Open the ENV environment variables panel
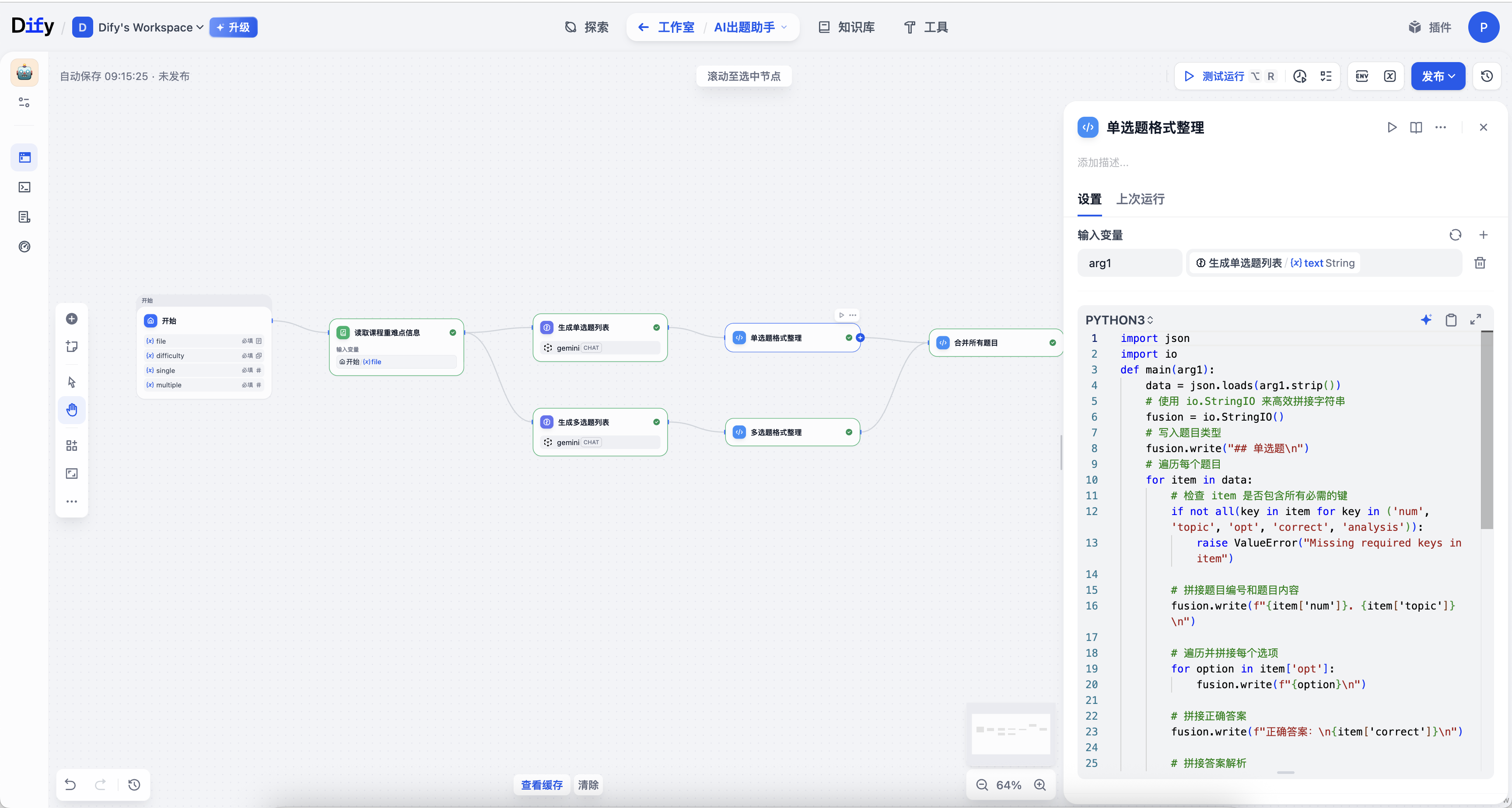This screenshot has height=808, width=1512. [x=1362, y=76]
